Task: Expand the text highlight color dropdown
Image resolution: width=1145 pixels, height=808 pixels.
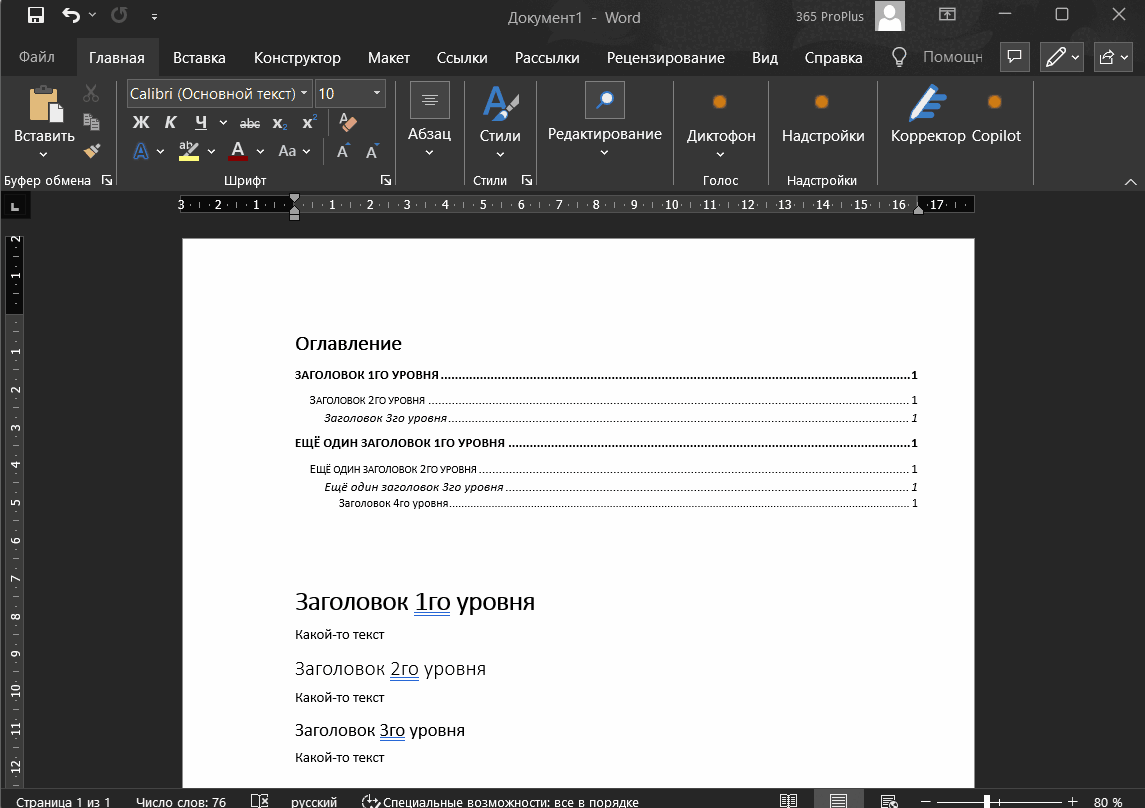Action: tap(211, 151)
